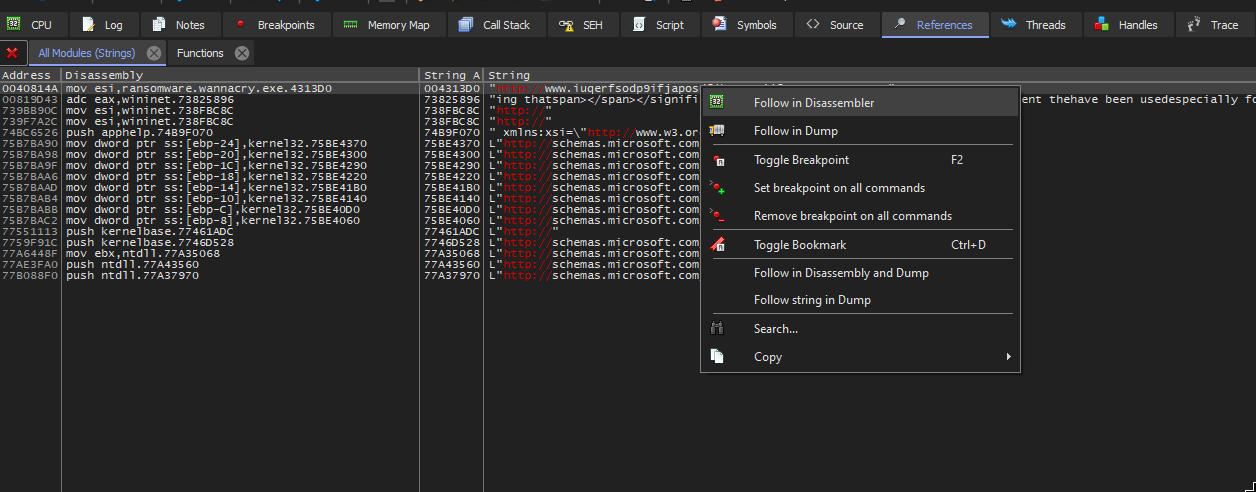Open the Trace tab
The height and width of the screenshot is (492, 1256).
point(1213,25)
